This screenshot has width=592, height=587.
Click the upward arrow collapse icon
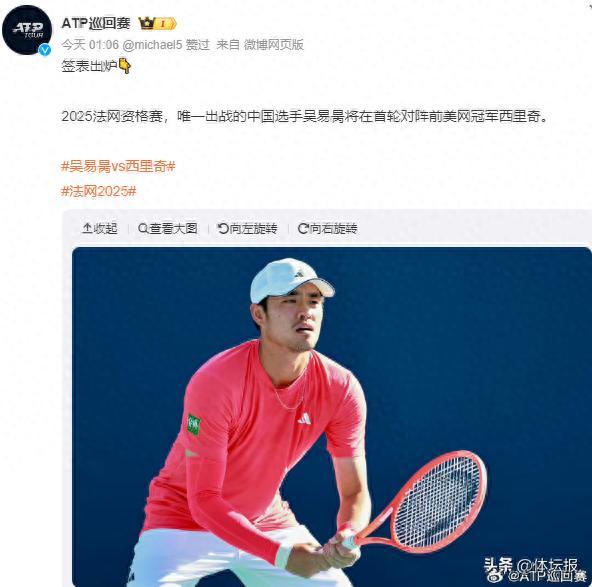pos(87,228)
